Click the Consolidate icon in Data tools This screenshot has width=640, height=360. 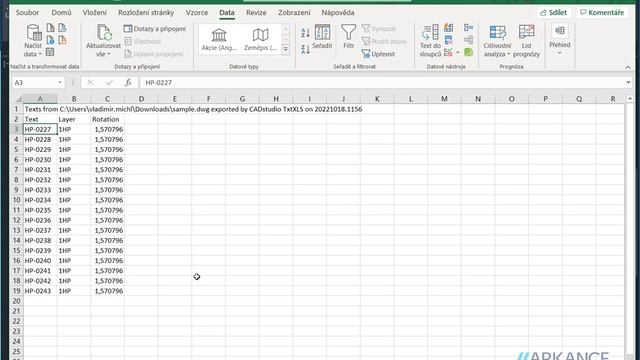(469, 28)
